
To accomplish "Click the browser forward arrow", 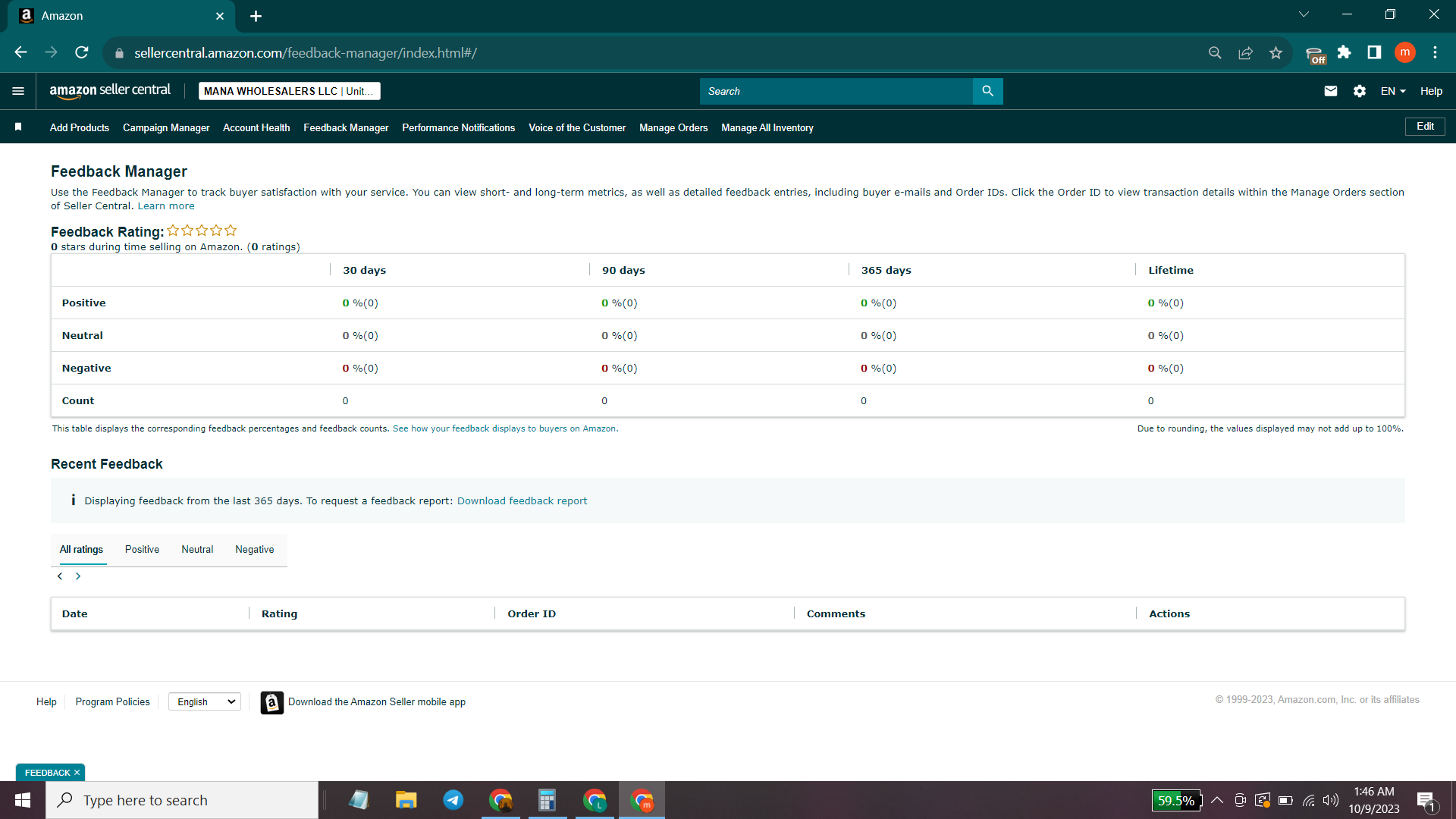I will (51, 52).
